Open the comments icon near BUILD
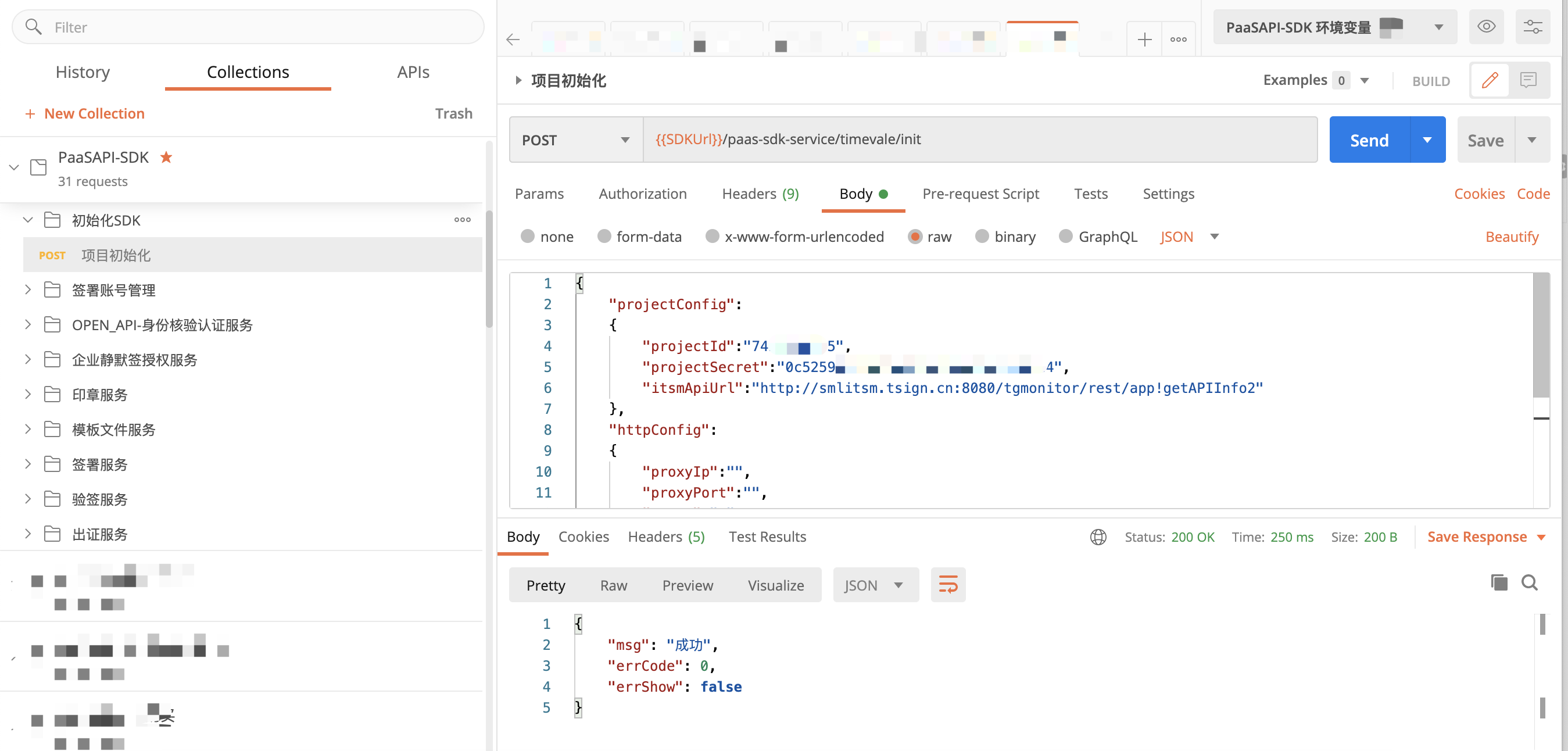The image size is (1568, 751). pyautogui.click(x=1528, y=80)
